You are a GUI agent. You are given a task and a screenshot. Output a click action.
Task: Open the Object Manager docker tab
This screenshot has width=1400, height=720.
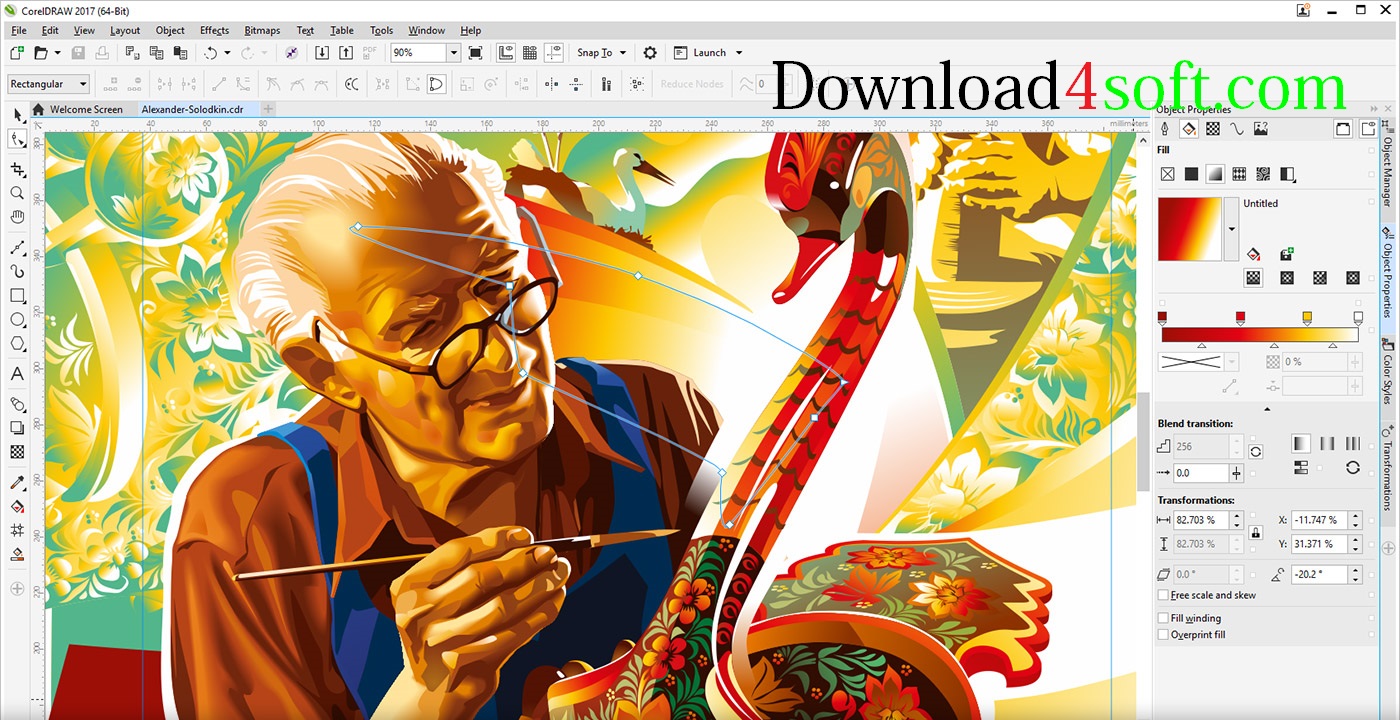pyautogui.click(x=1388, y=166)
